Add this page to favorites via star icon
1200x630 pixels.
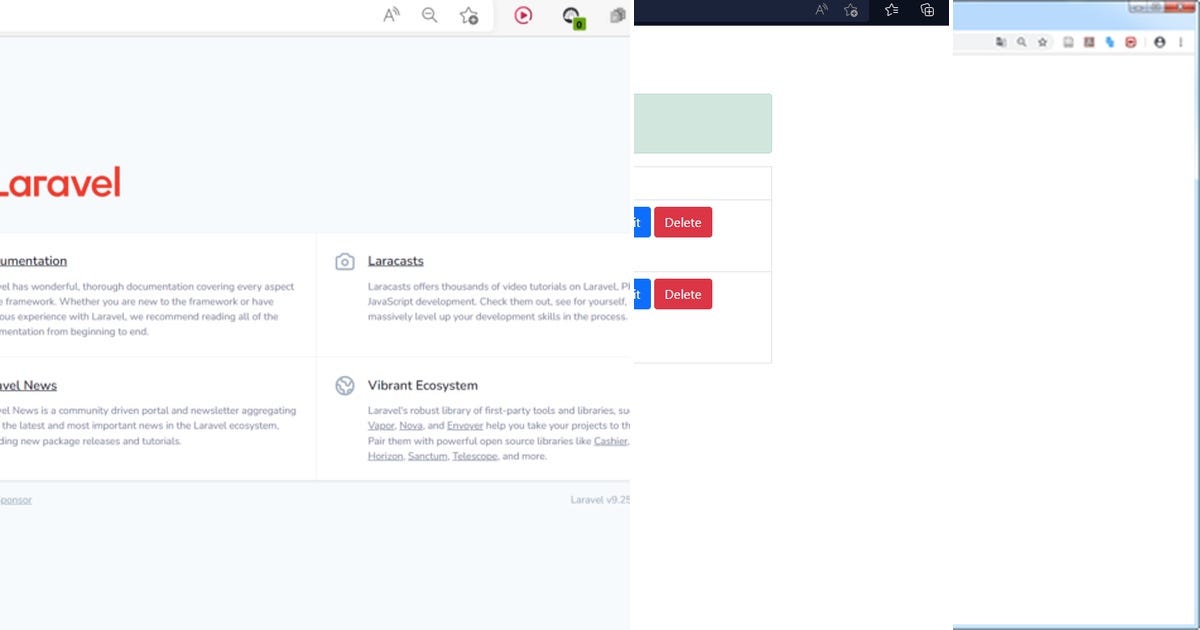click(467, 15)
